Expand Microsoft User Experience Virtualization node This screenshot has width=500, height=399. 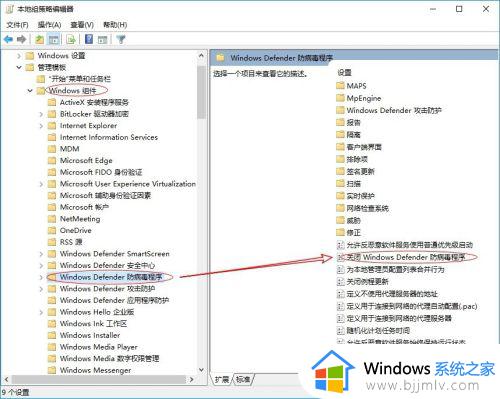[41, 184]
